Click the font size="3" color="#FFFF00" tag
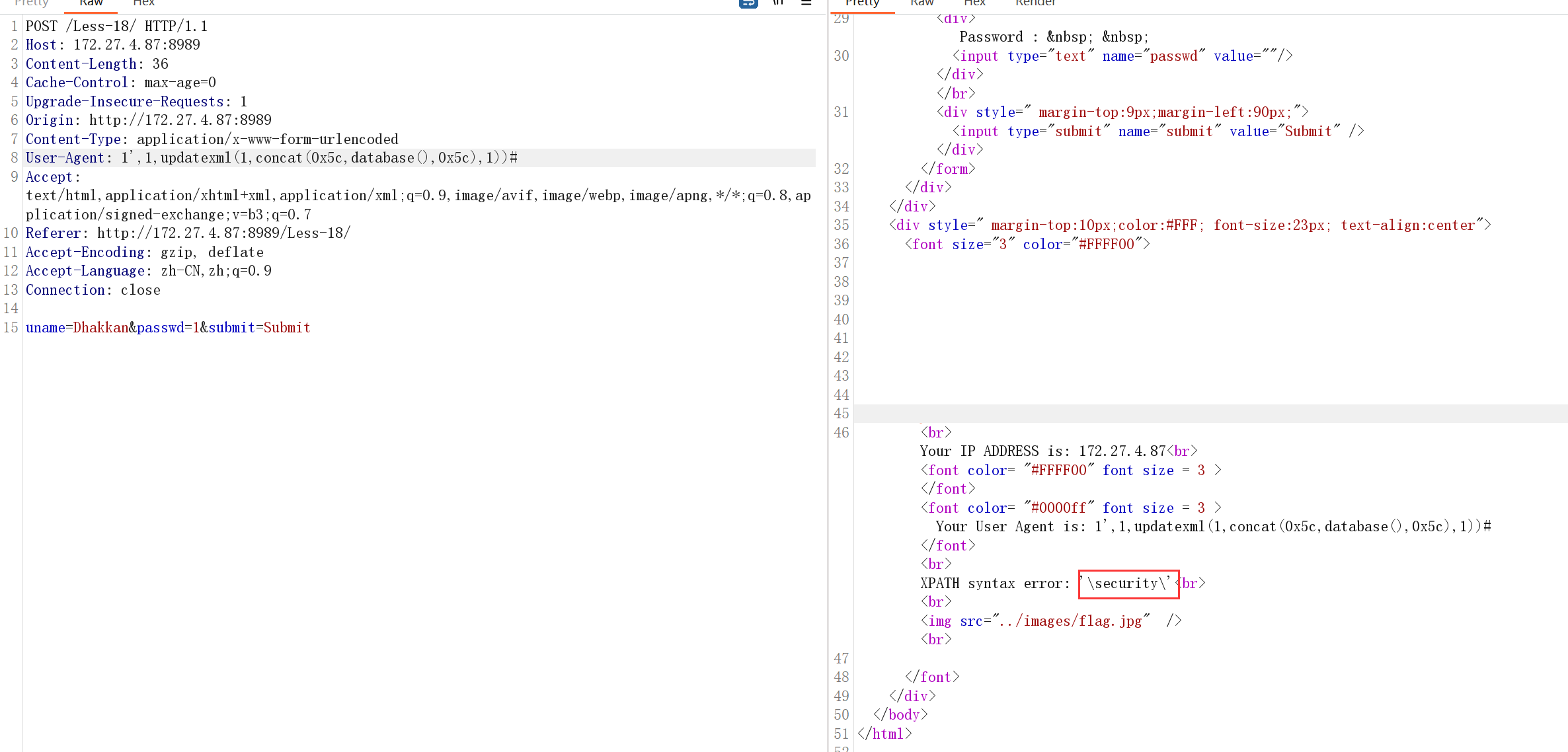 point(1027,244)
